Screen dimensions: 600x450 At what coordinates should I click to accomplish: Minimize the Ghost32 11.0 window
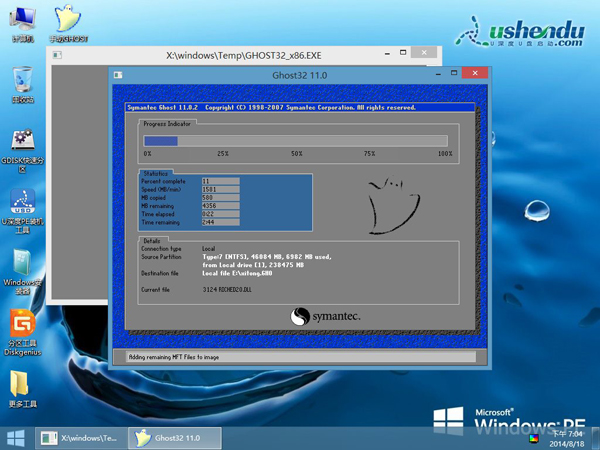tap(439, 73)
